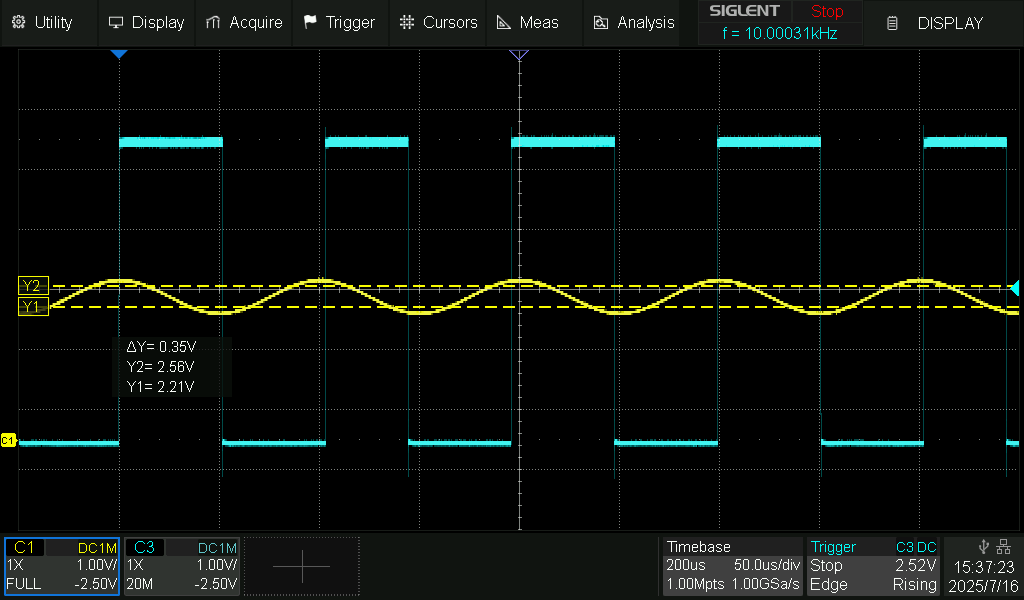Click the clipboard icon beside DISPLAY

(x=890, y=22)
